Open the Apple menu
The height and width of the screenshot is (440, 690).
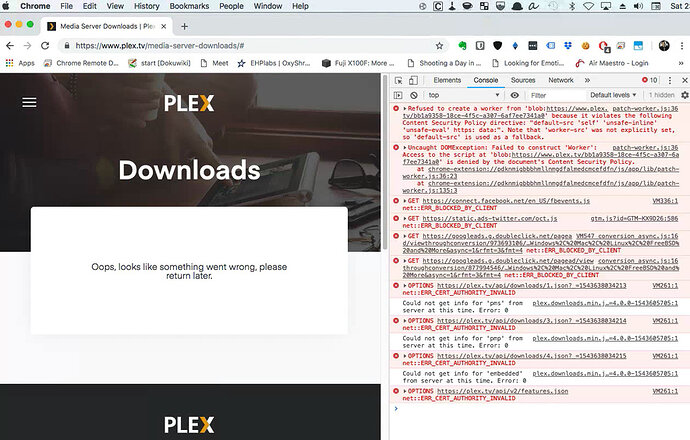6,6
